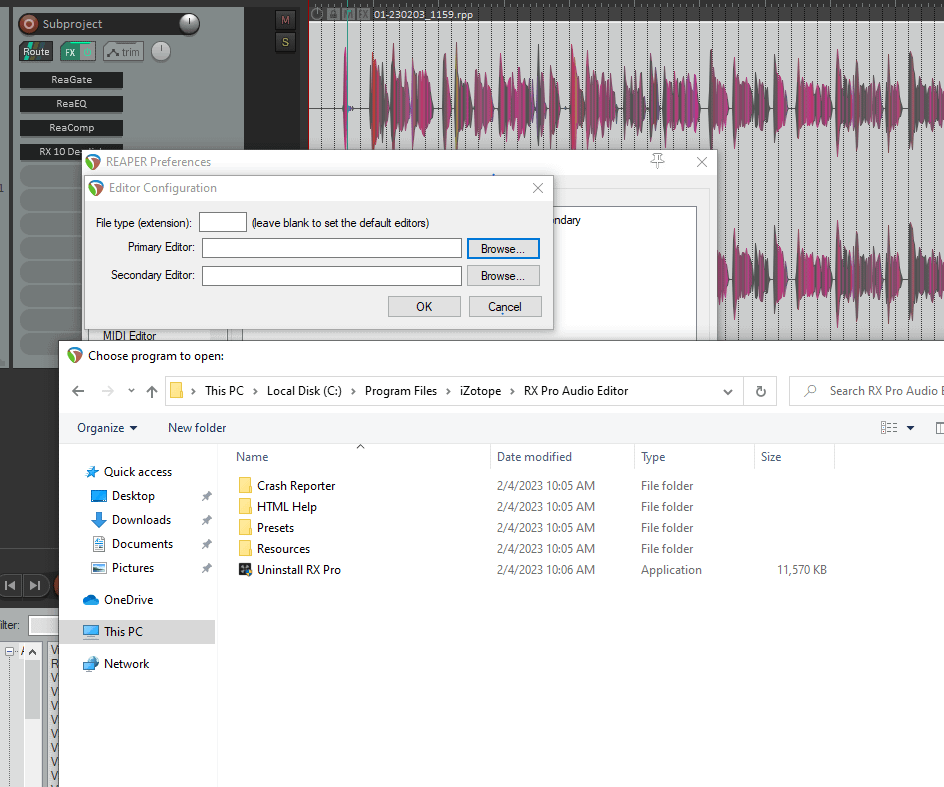The height and width of the screenshot is (787, 944).
Task: Open the ReaEQ FX slot
Action: [71, 104]
